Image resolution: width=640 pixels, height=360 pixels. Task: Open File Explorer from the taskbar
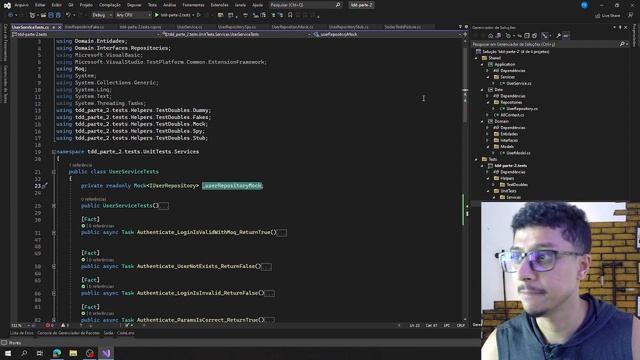[x=73, y=353]
